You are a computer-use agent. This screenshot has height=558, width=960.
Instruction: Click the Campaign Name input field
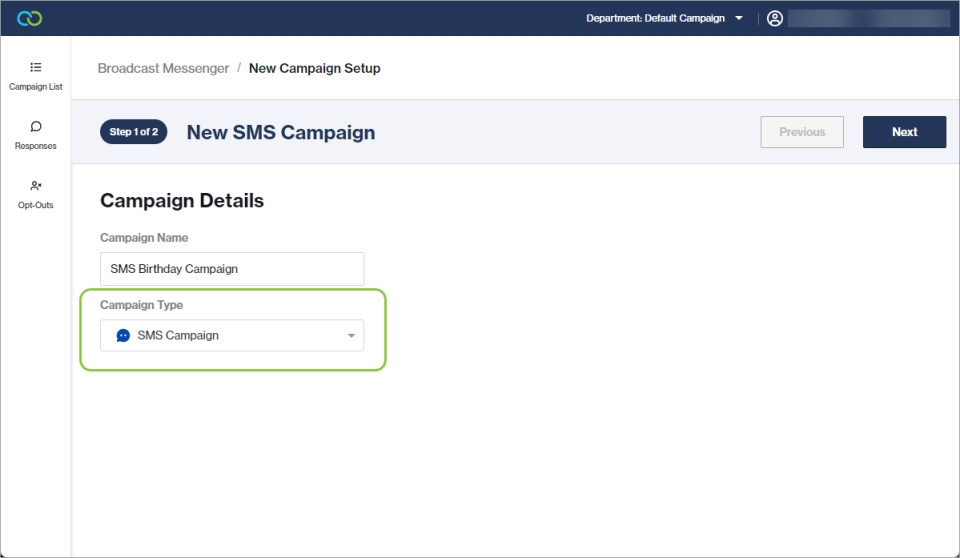point(232,269)
